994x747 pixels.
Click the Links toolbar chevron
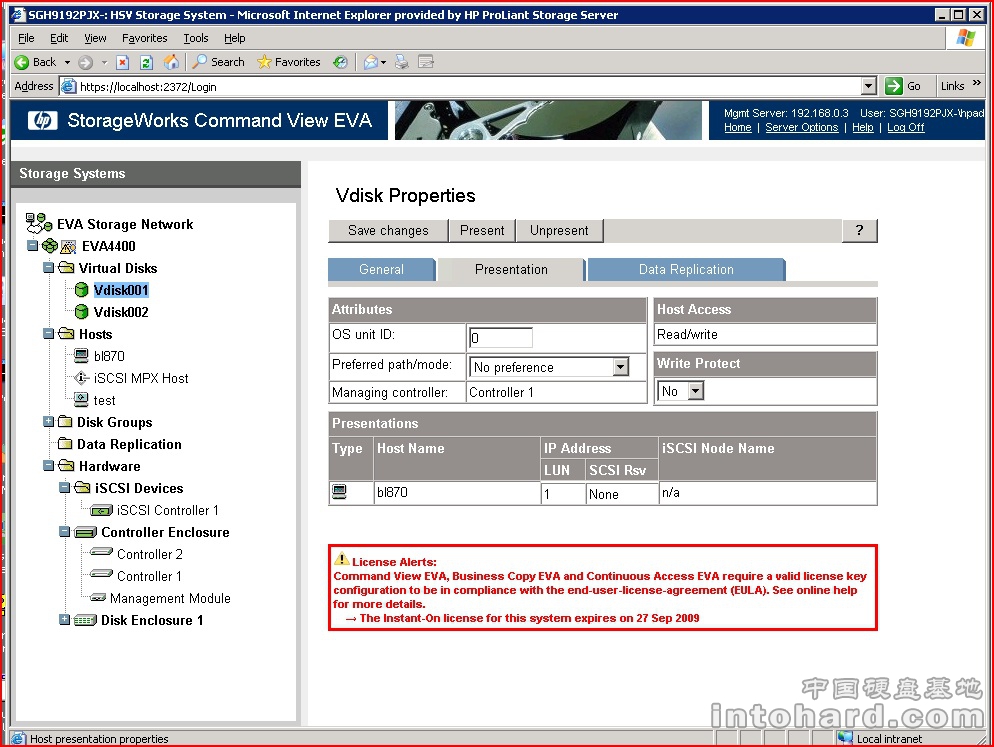[977, 83]
